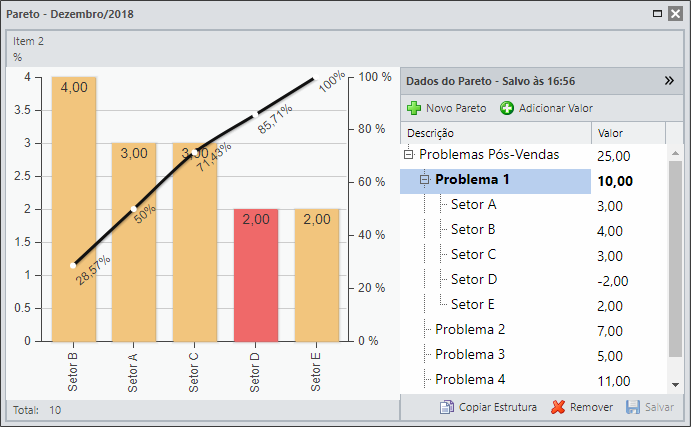The height and width of the screenshot is (427, 691).
Task: Click the Descrição column header
Action: click(x=496, y=133)
